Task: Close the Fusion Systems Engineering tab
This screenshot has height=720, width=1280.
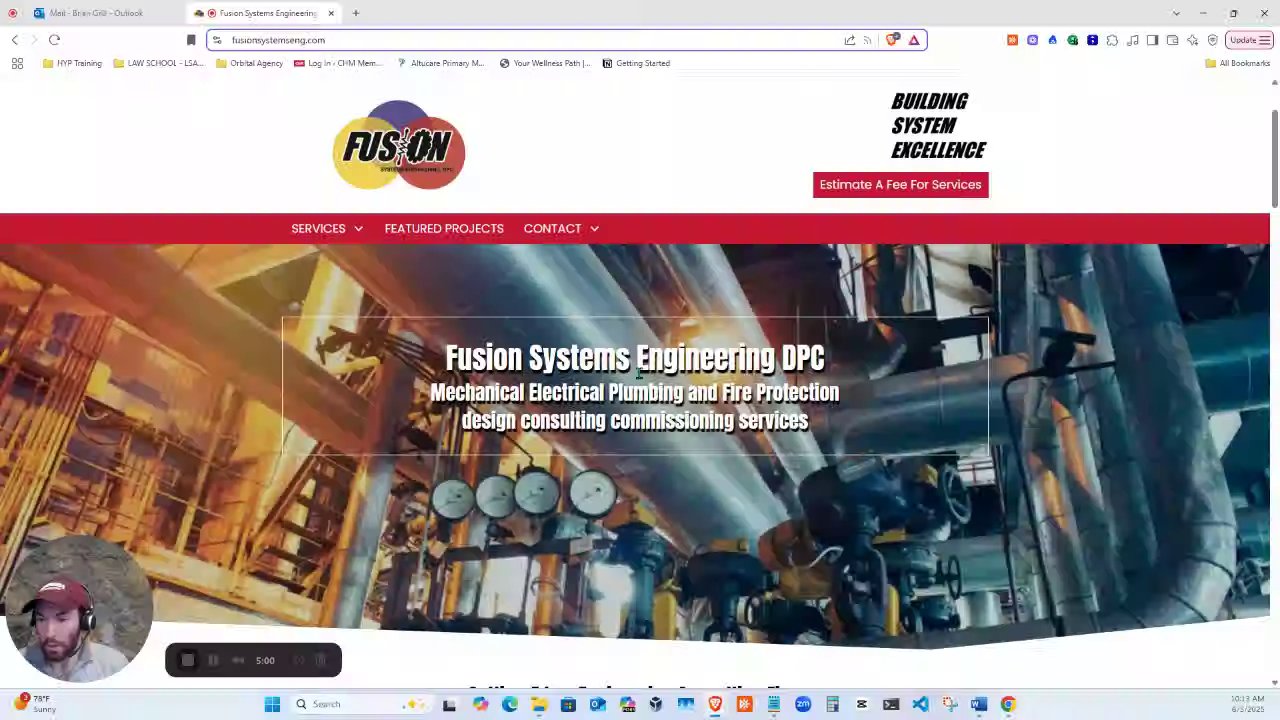Action: [331, 13]
